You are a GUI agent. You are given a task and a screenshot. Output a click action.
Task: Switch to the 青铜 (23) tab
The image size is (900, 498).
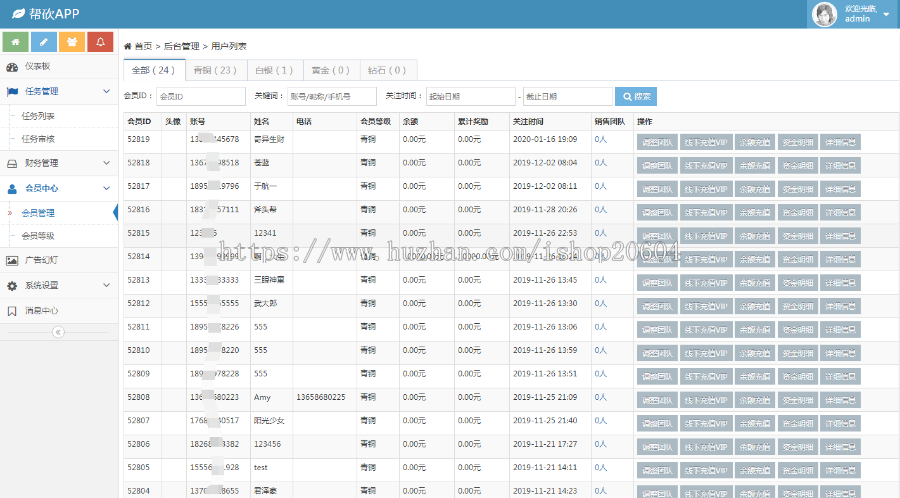(x=215, y=70)
